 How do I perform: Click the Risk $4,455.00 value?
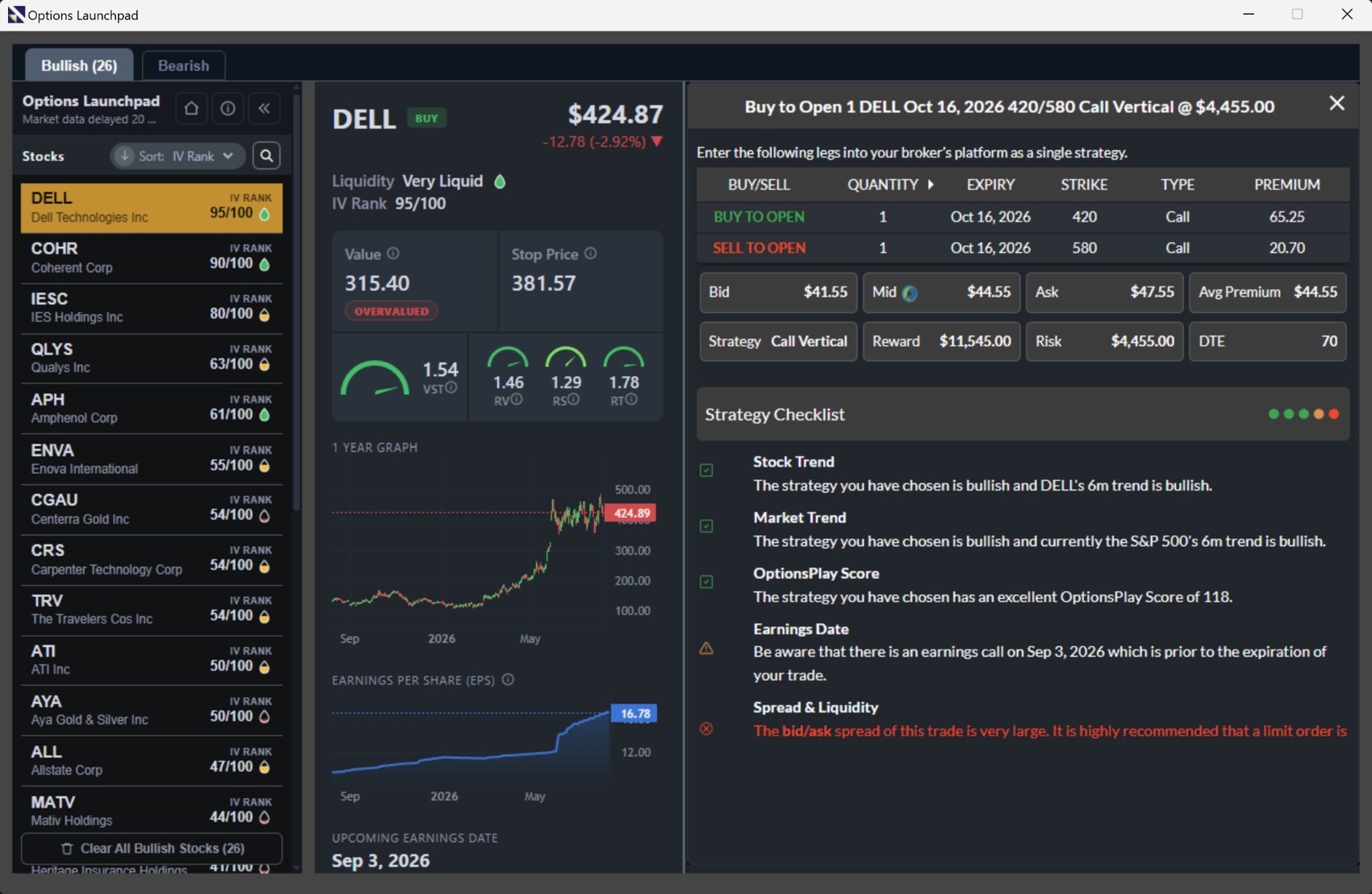pyautogui.click(x=1142, y=341)
